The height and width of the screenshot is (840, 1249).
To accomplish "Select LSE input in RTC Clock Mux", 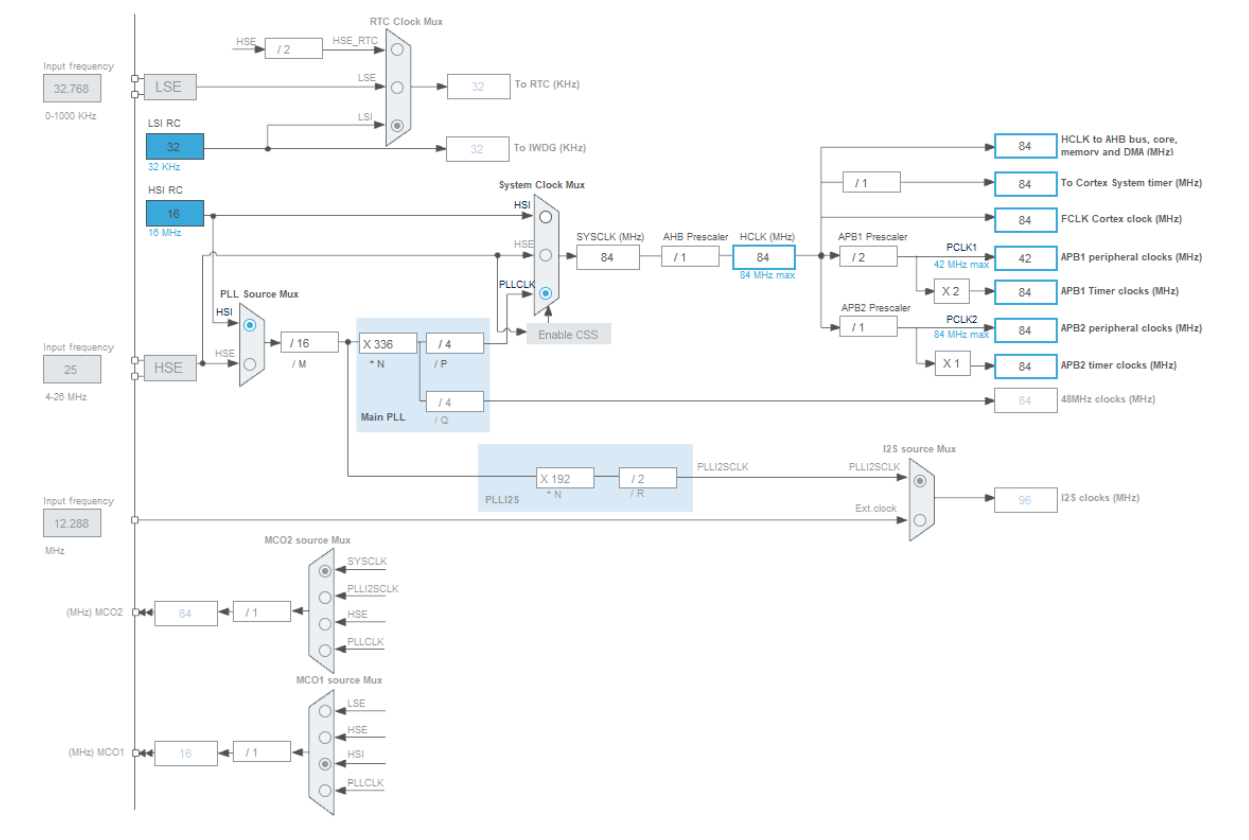I will point(397,87).
